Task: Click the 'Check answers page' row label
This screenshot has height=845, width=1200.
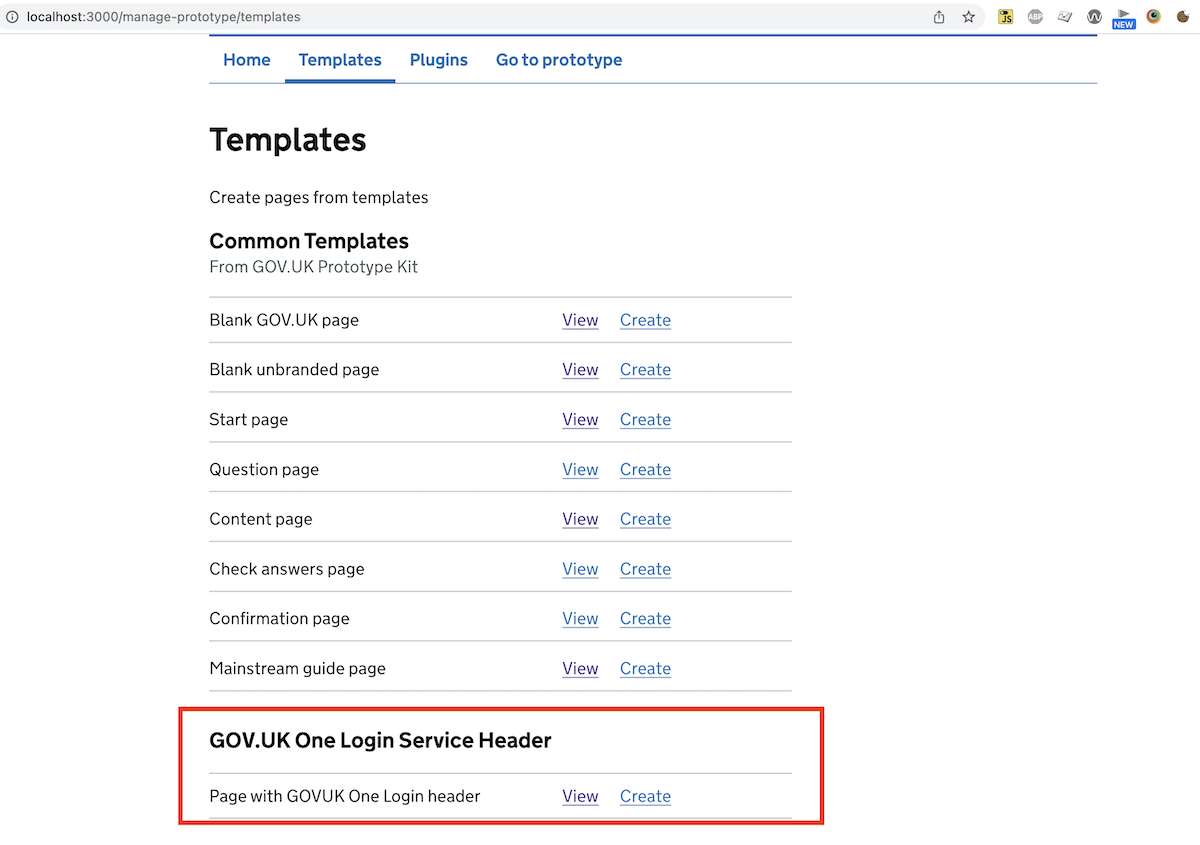Action: coord(287,569)
